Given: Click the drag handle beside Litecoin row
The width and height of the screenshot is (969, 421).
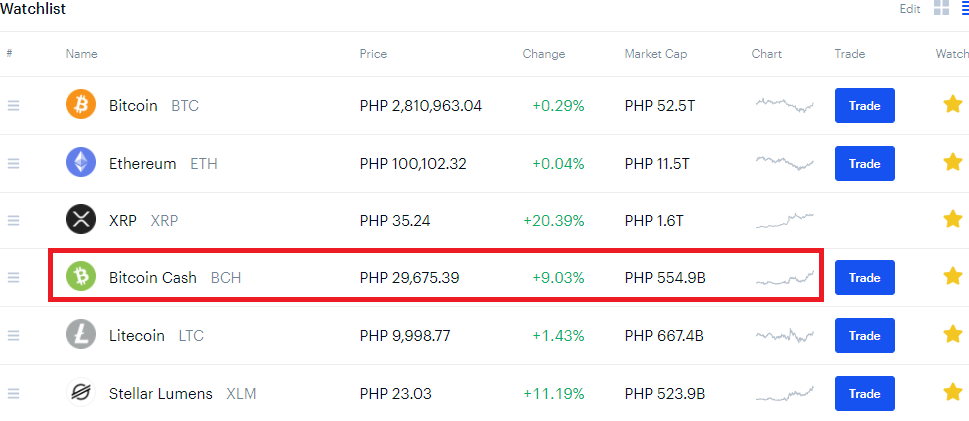Looking at the screenshot, I should point(14,336).
